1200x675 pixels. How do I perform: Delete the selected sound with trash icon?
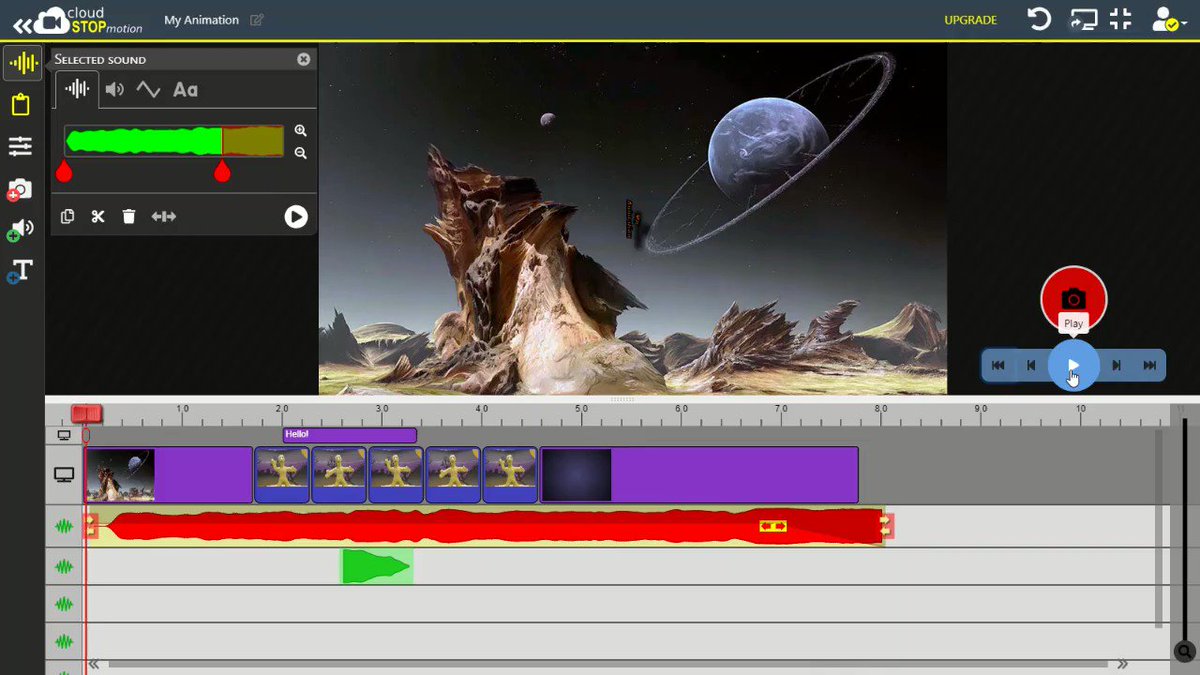pyautogui.click(x=129, y=216)
